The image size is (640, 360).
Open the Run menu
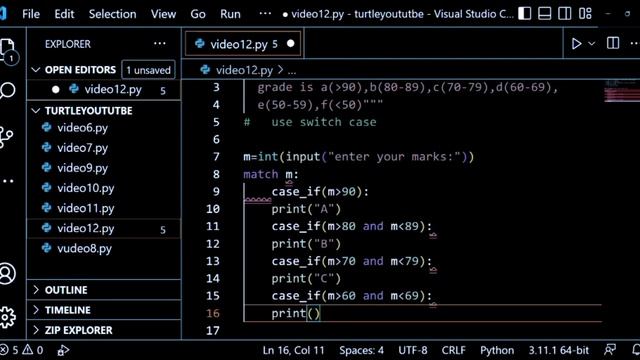230,14
